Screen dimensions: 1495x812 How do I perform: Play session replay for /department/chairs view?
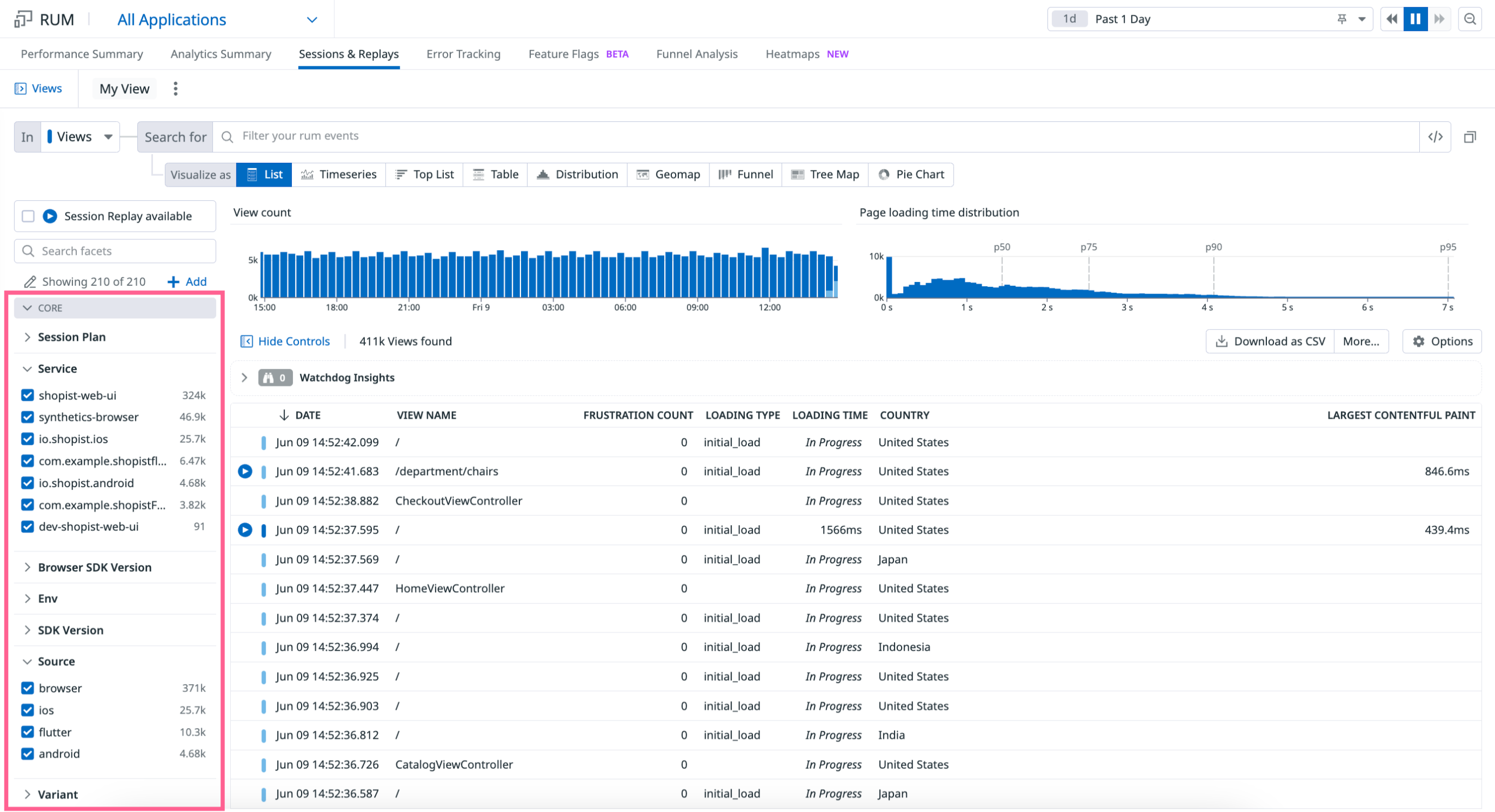tap(245, 471)
